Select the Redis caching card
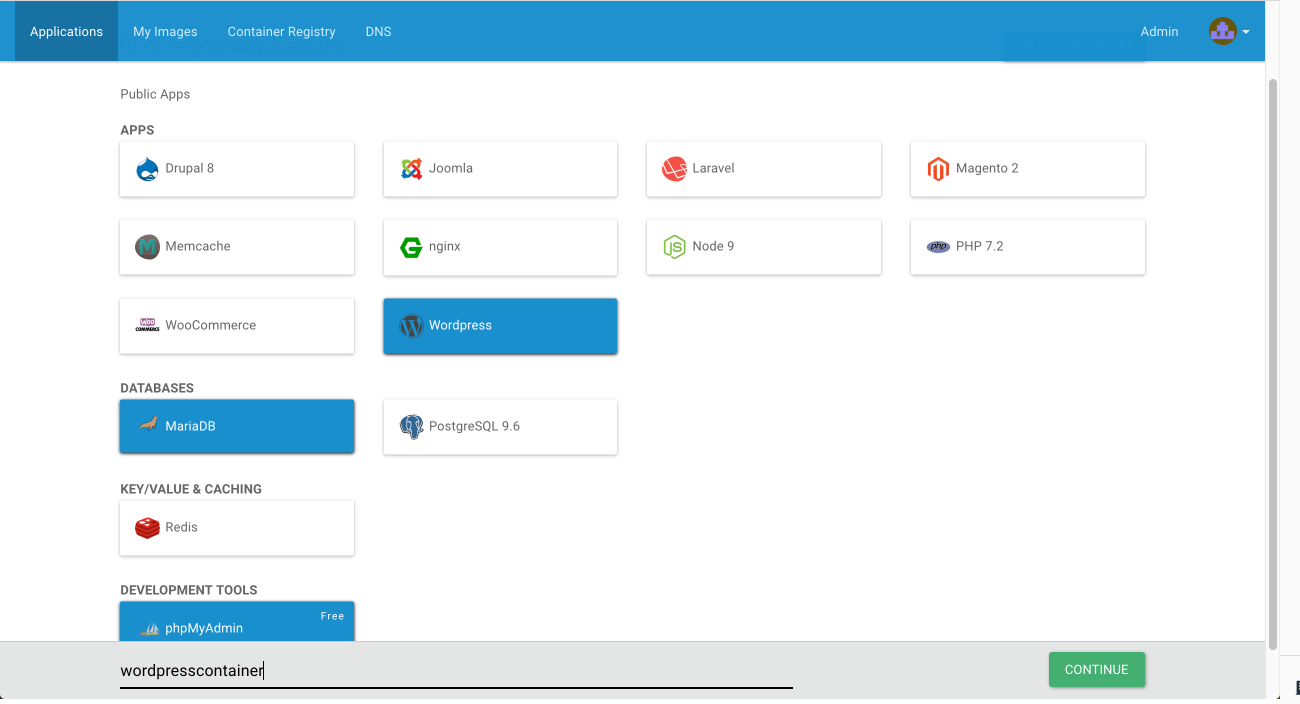1300x704 pixels. tap(237, 528)
